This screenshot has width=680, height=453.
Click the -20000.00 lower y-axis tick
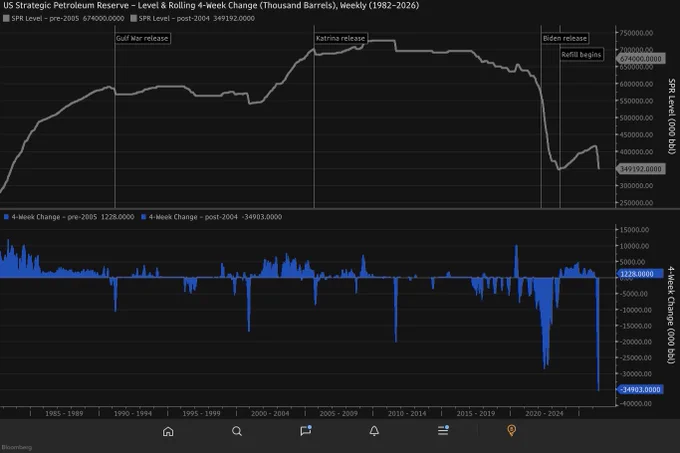point(635,342)
